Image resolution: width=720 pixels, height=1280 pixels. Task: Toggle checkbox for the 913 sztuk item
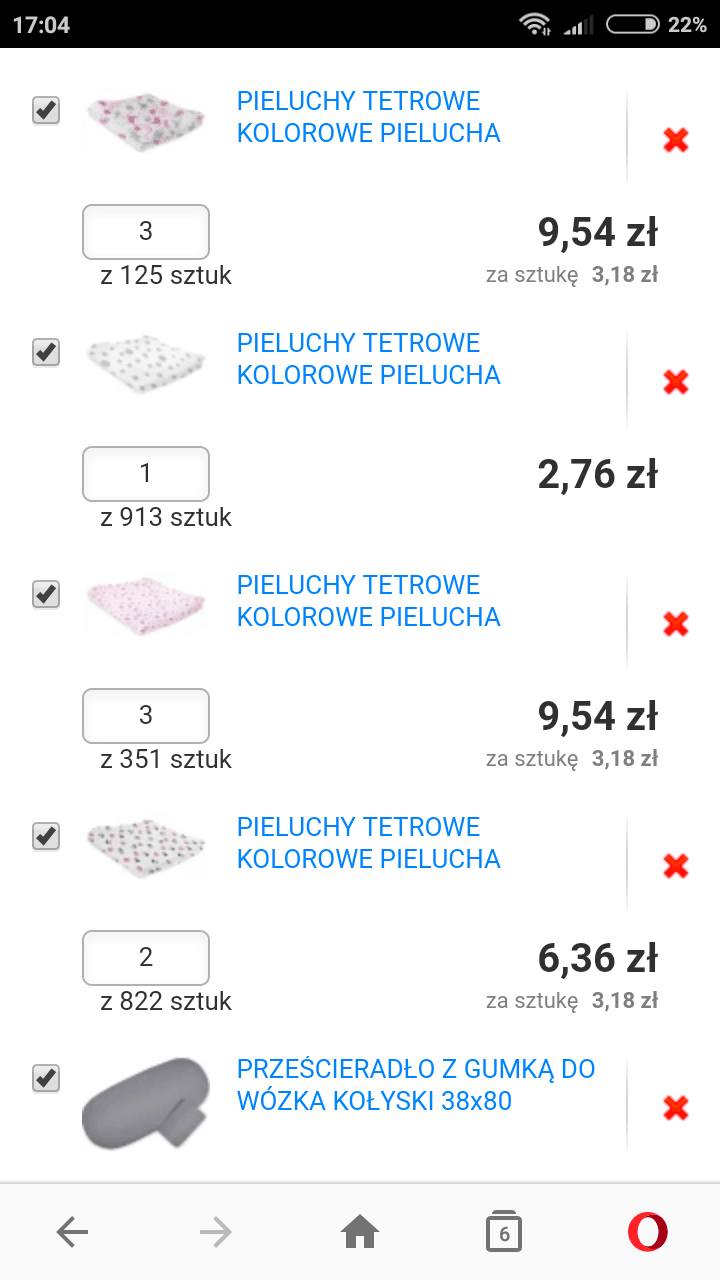click(46, 352)
